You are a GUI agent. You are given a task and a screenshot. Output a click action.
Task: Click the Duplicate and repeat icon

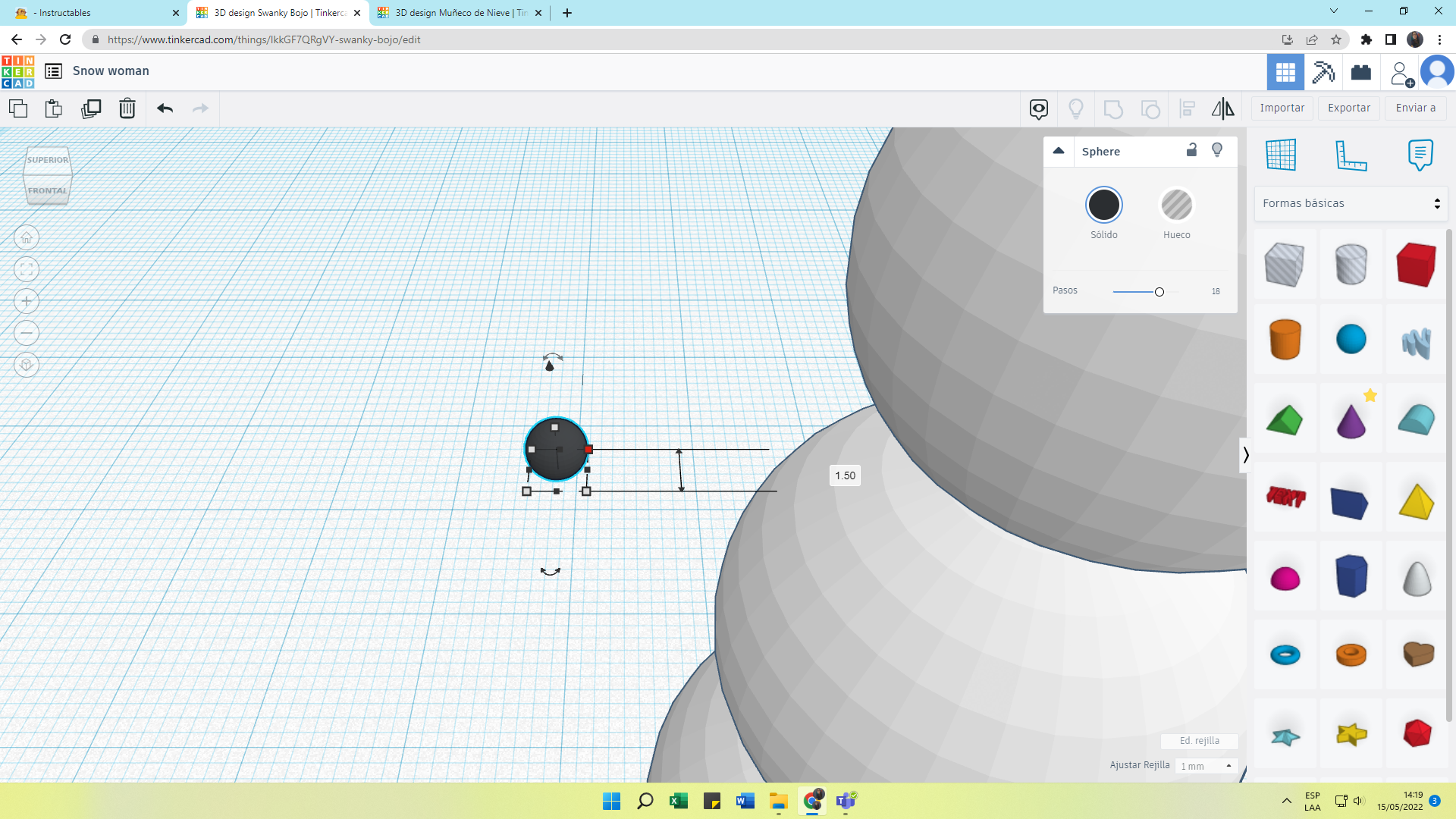click(91, 108)
